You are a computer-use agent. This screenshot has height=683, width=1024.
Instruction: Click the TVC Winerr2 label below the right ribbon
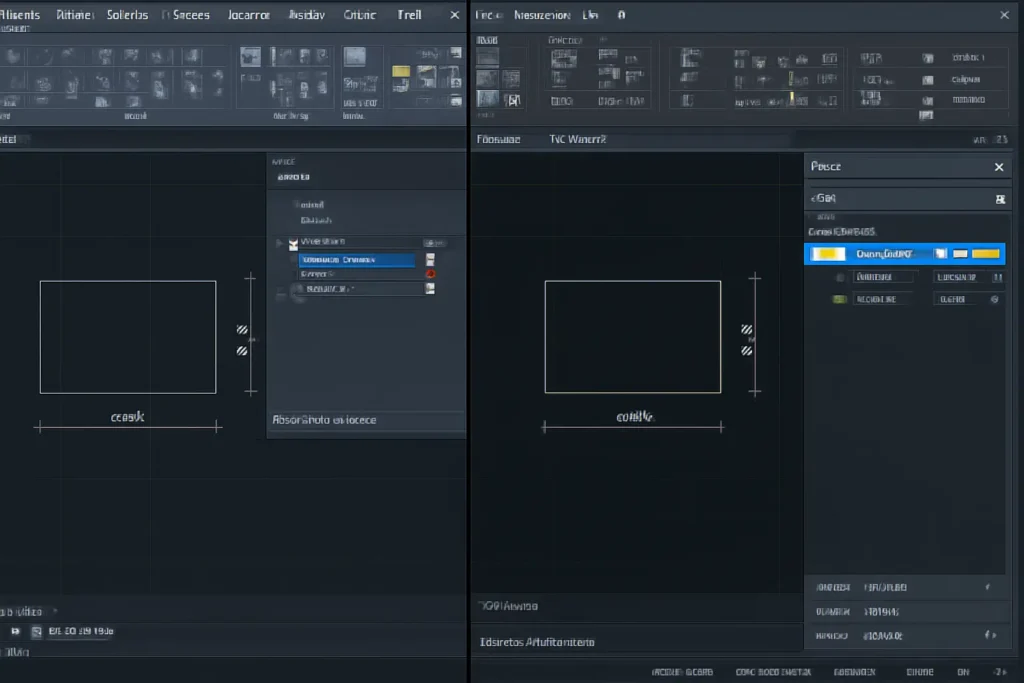point(578,140)
